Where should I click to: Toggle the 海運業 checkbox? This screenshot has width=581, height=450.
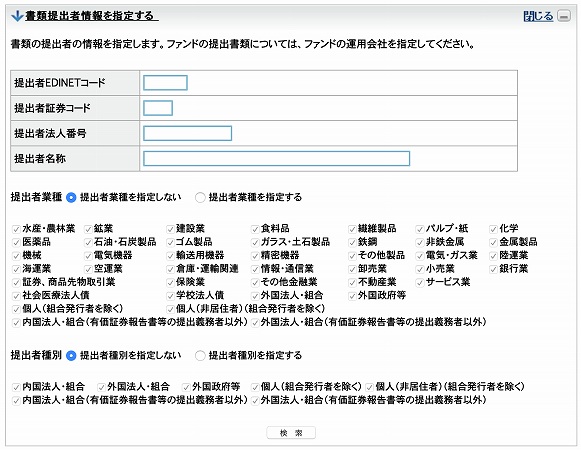pyautogui.click(x=16, y=269)
